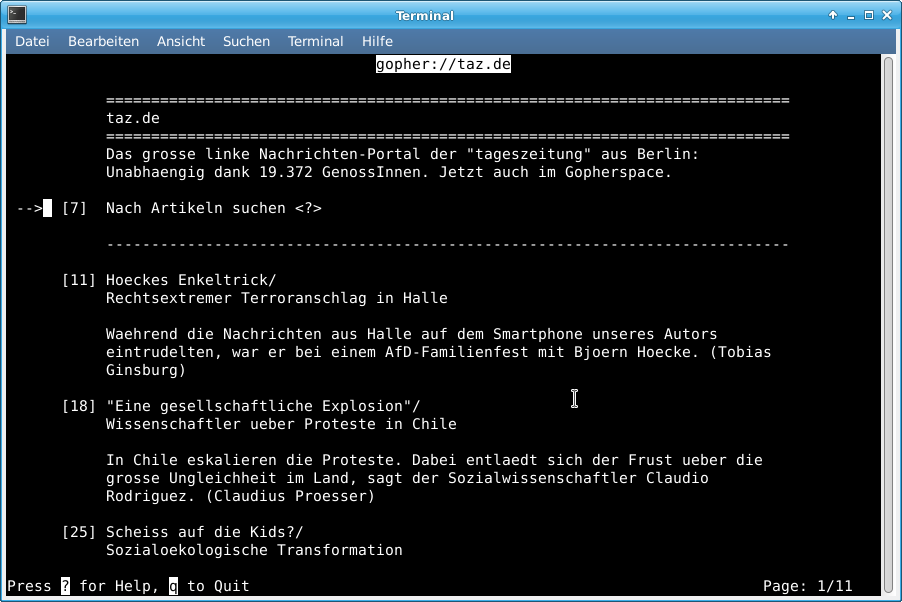Click the --> cursor arrow at entry 7
The image size is (902, 602).
coord(30,208)
